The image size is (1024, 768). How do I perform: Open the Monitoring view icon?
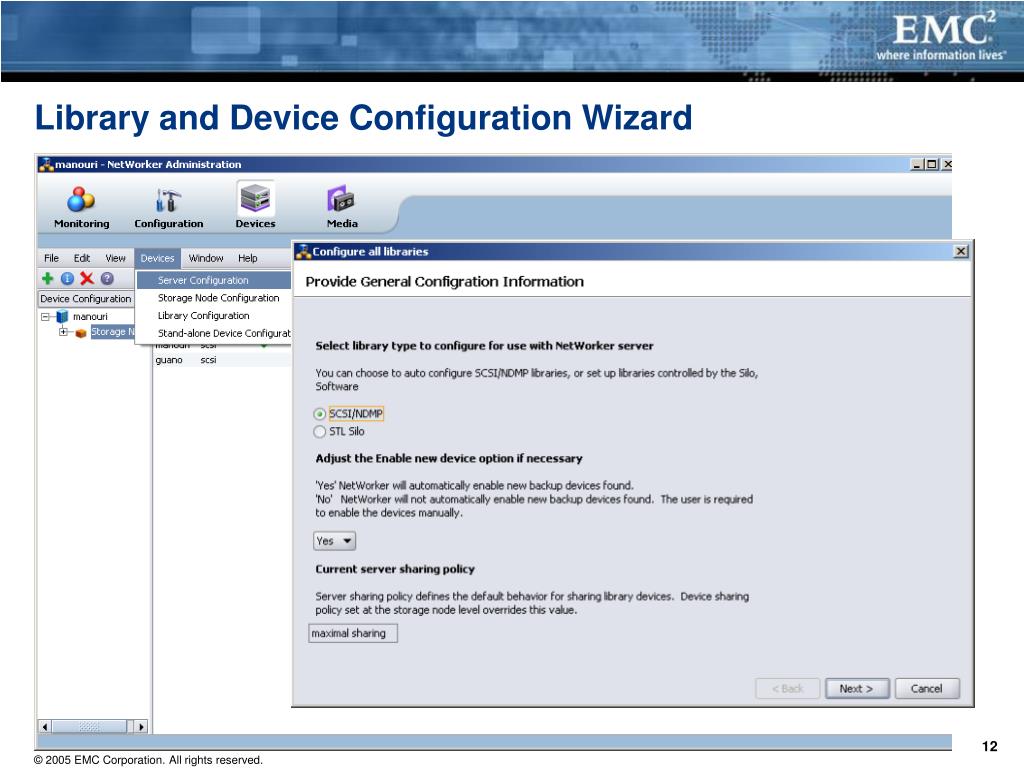(x=81, y=200)
